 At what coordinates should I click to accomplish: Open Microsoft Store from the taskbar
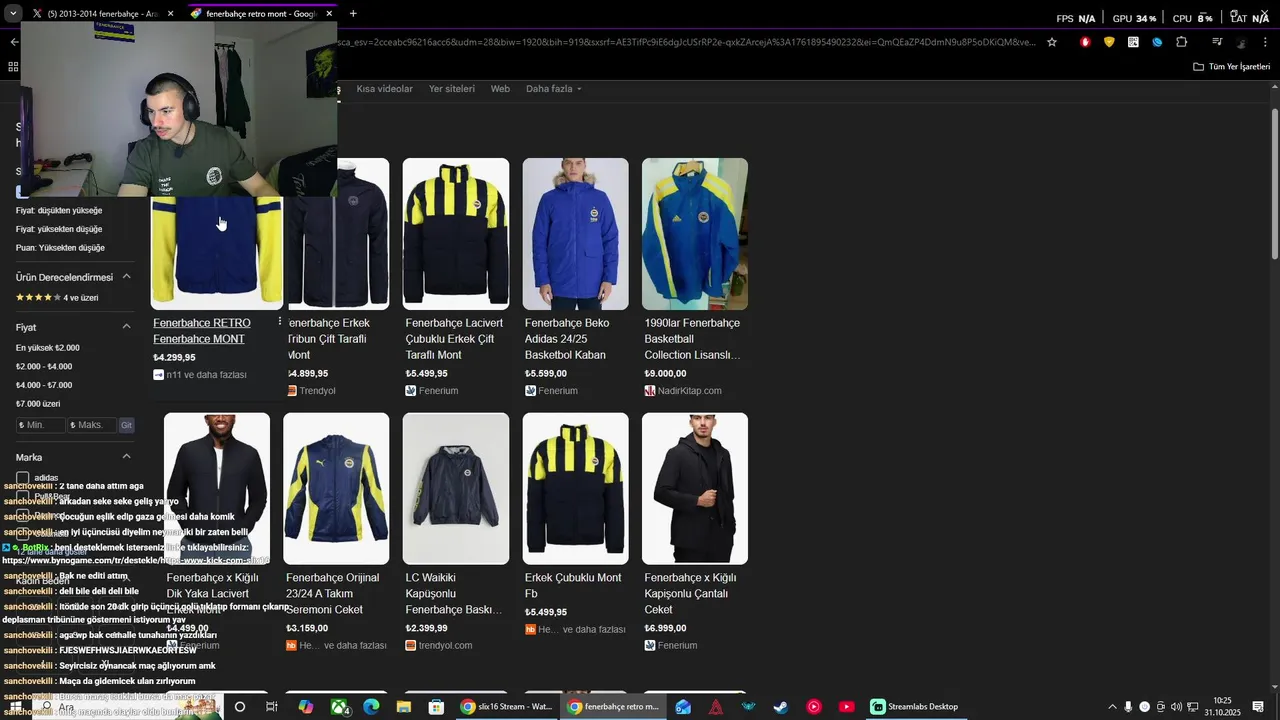click(x=437, y=707)
